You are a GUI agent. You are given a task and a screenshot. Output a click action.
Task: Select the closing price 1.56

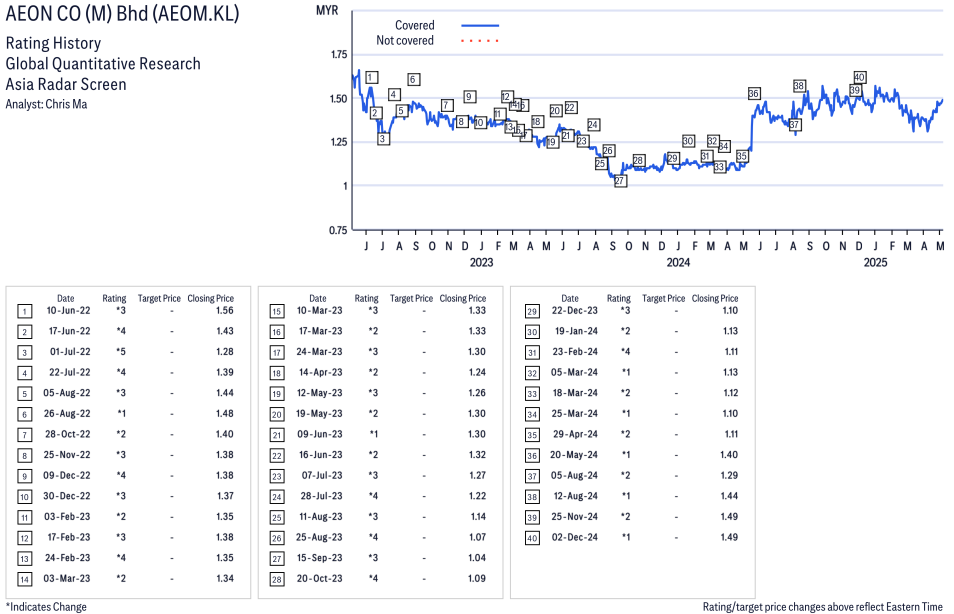[x=225, y=310]
